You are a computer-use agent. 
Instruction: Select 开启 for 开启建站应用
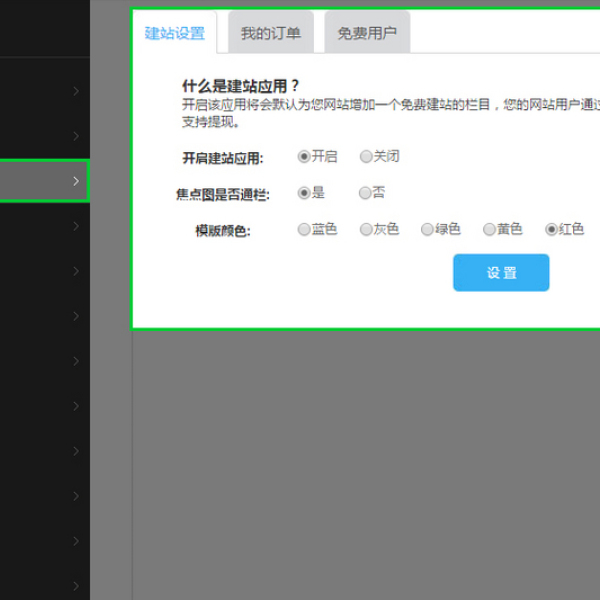point(304,157)
